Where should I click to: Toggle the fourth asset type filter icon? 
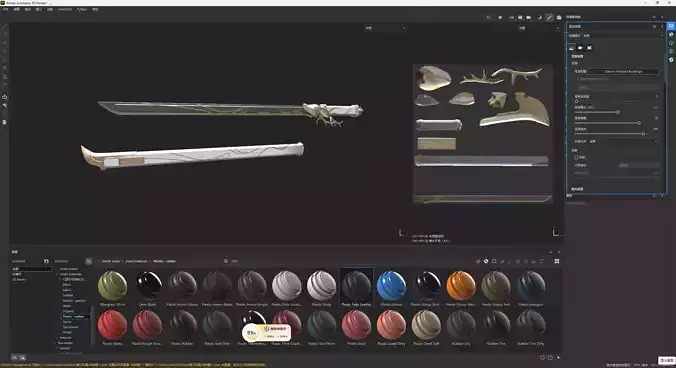pos(502,261)
